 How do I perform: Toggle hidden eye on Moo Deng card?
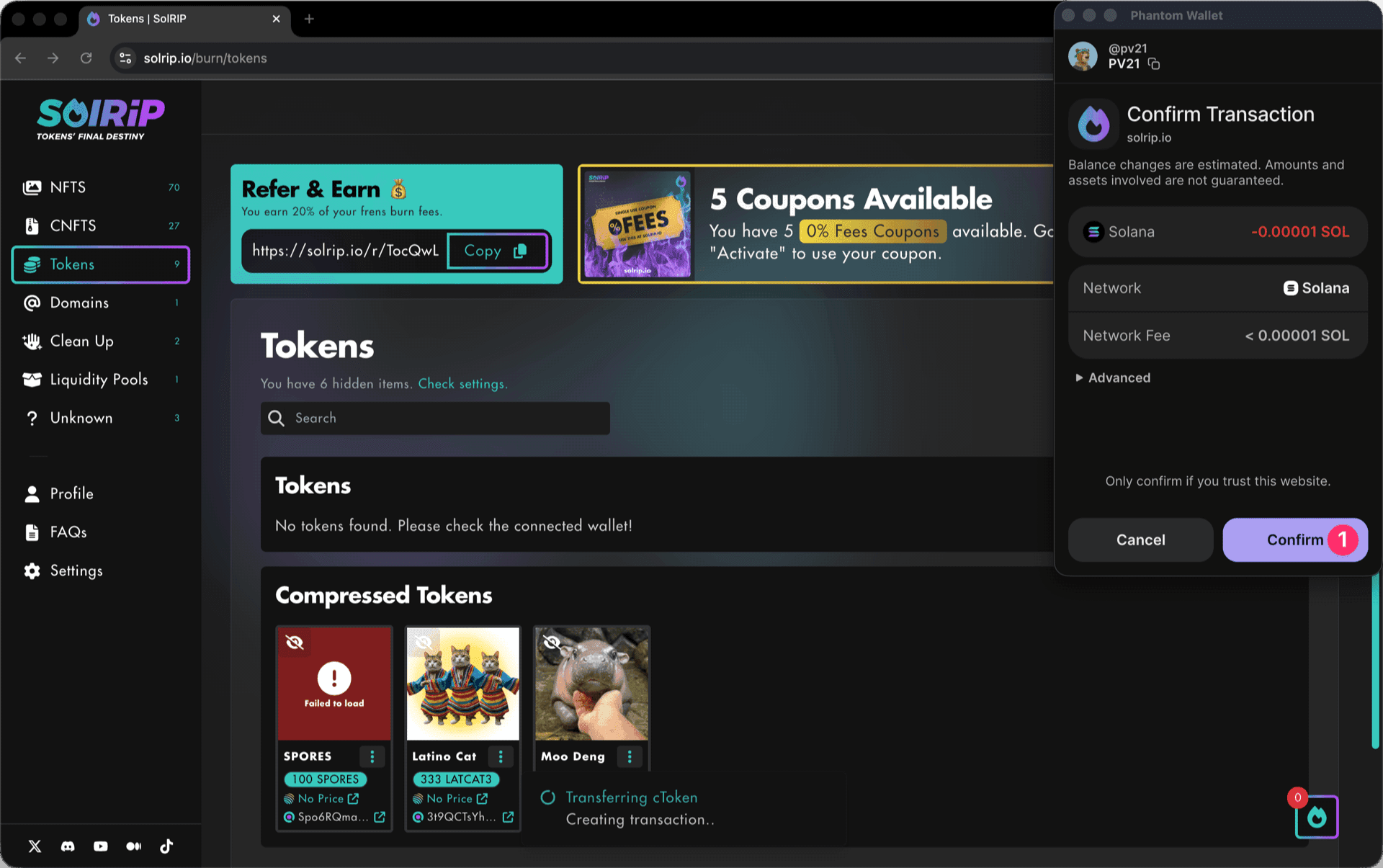point(552,642)
